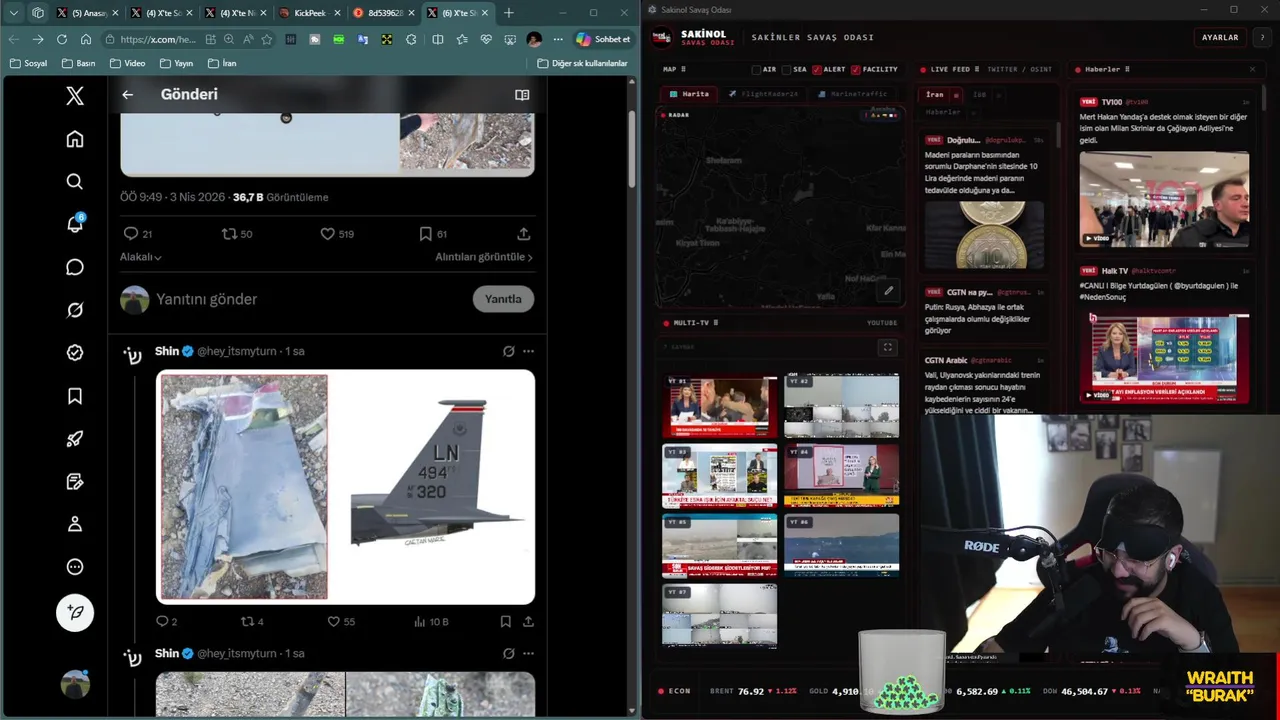1280x720 pixels.
Task: Open Grok icon in X sidebar
Action: (x=75, y=310)
